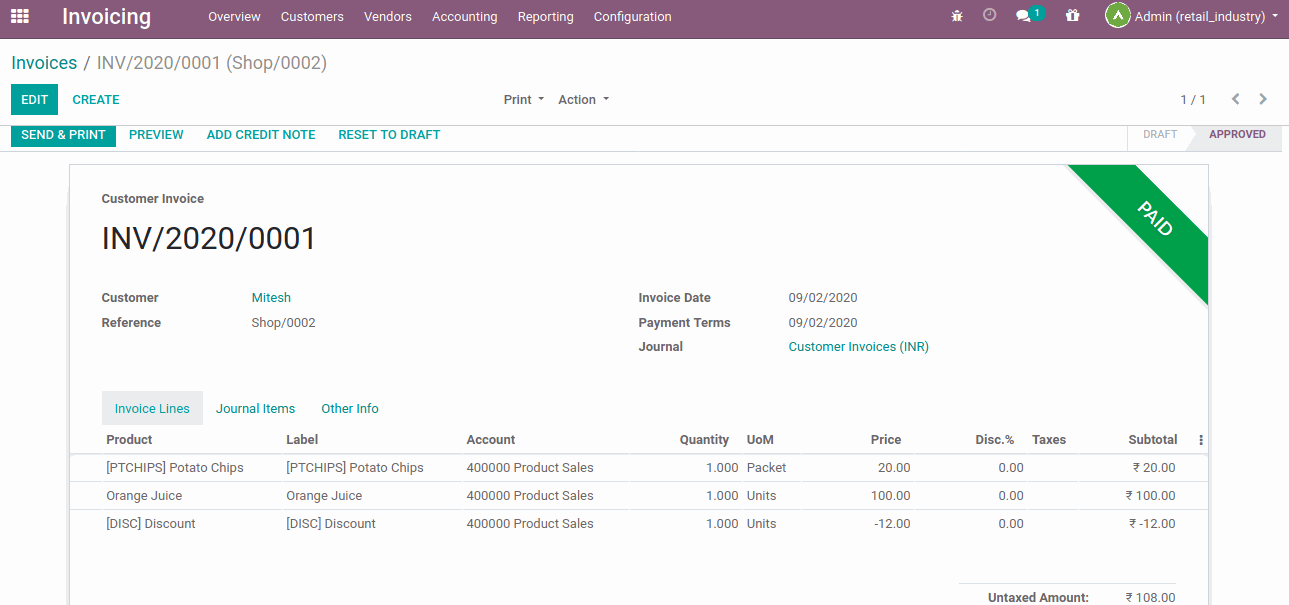Image resolution: width=1289 pixels, height=605 pixels.
Task: Switch to the Journal Items tab
Action: [x=255, y=408]
